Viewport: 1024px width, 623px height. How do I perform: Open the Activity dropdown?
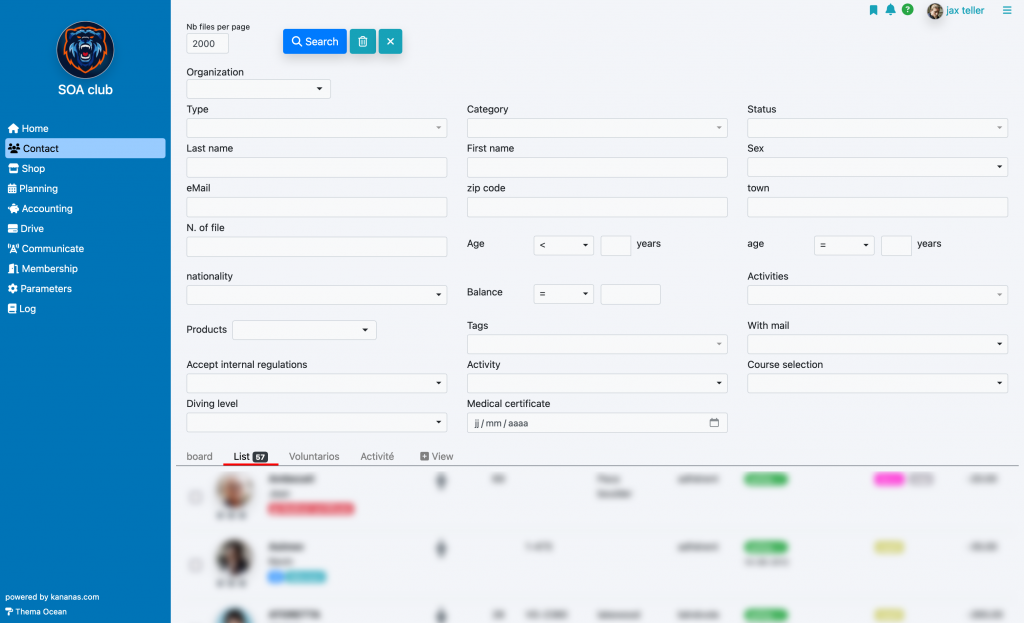pos(597,383)
